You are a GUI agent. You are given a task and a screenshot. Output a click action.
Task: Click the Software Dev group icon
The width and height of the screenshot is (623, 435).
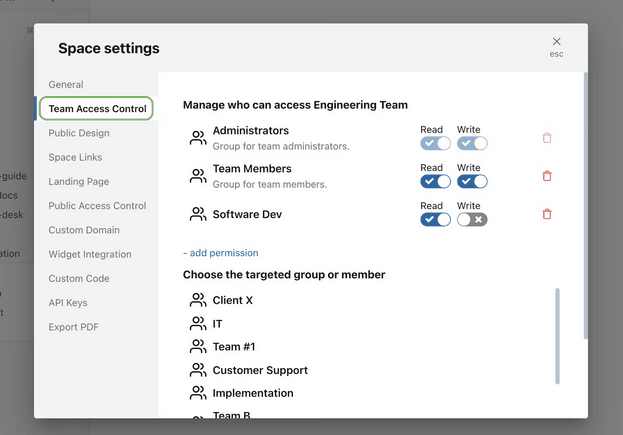[198, 214]
